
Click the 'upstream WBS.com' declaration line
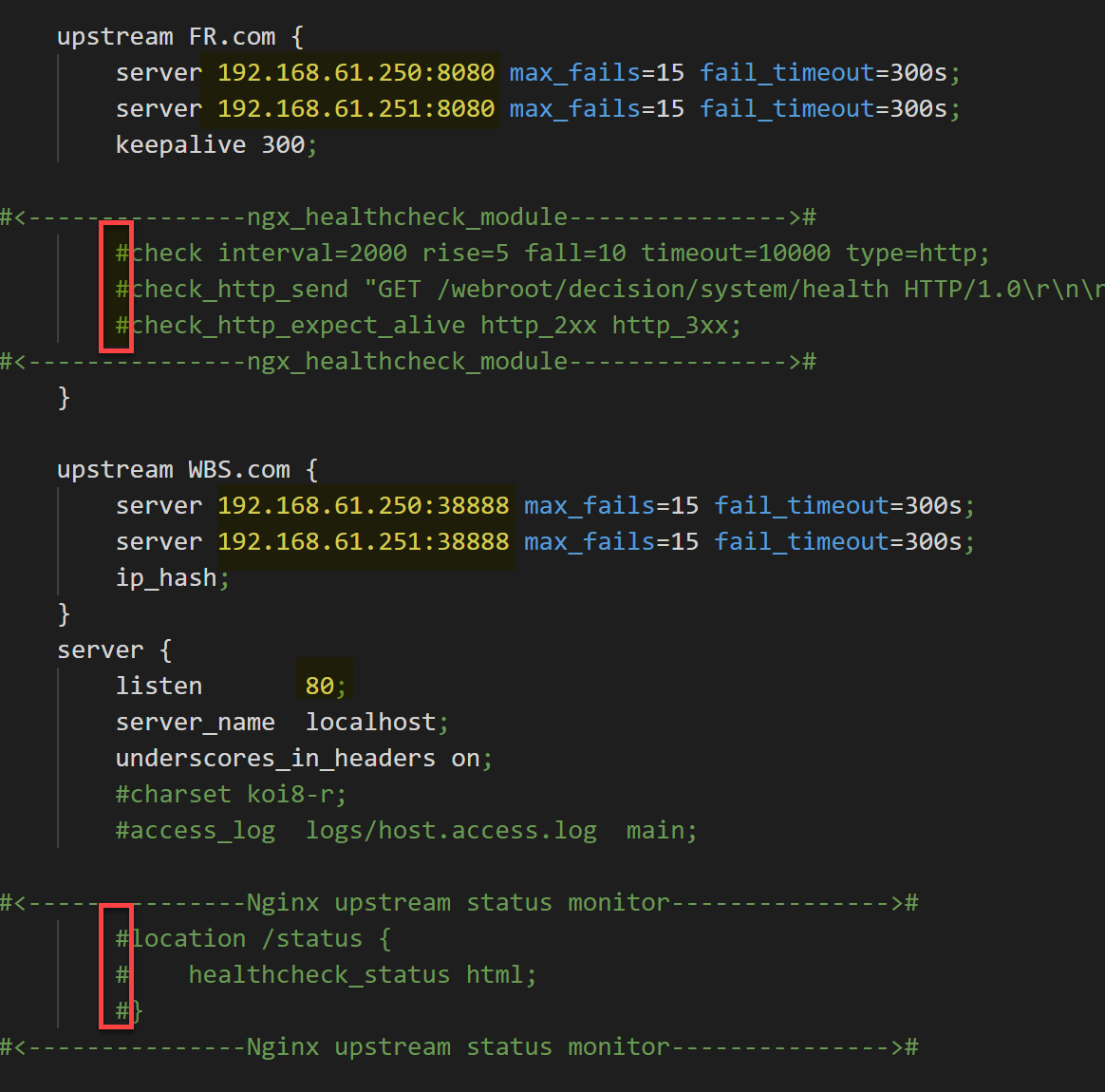187,470
